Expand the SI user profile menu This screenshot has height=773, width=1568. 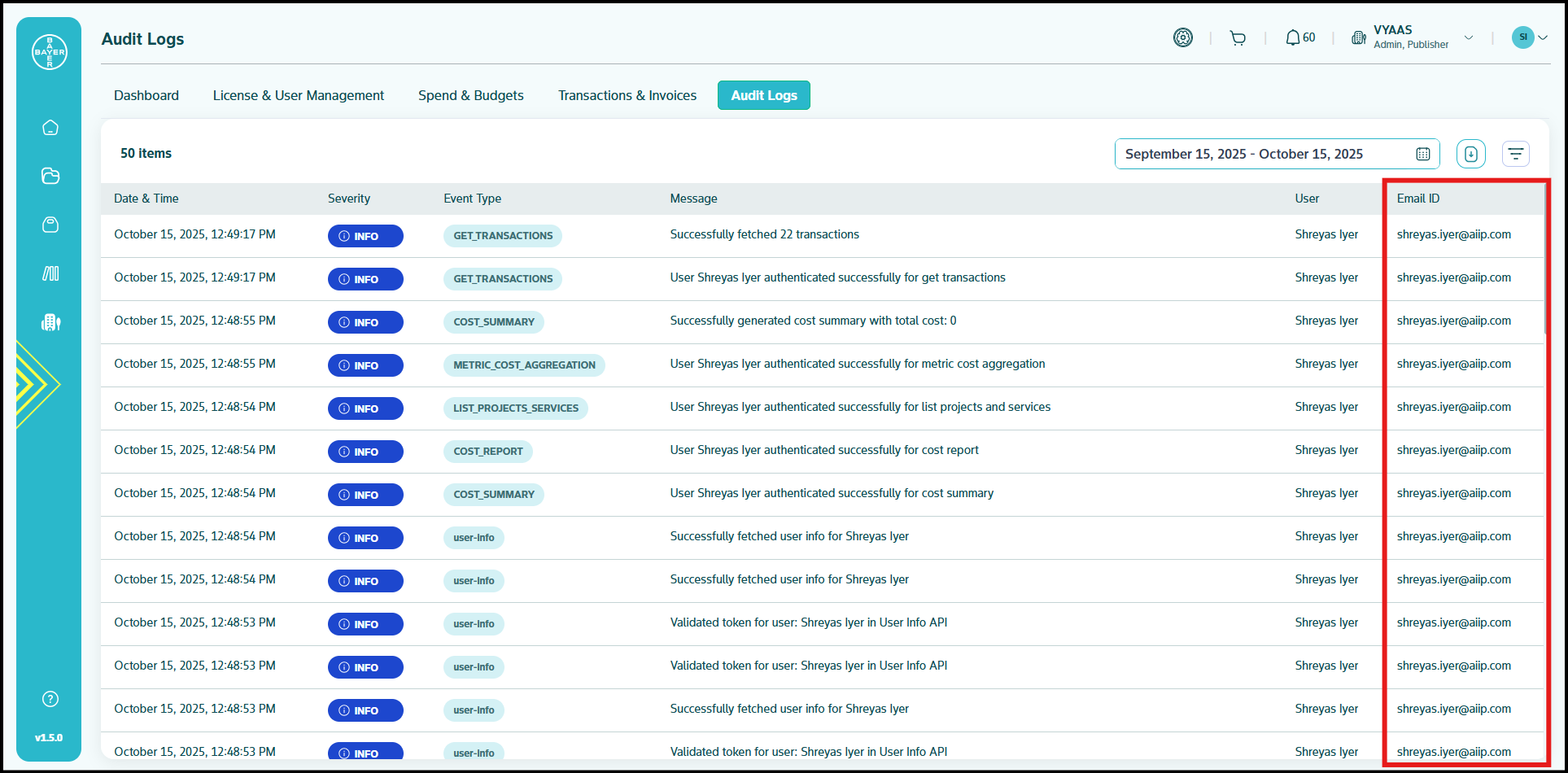click(x=1530, y=37)
